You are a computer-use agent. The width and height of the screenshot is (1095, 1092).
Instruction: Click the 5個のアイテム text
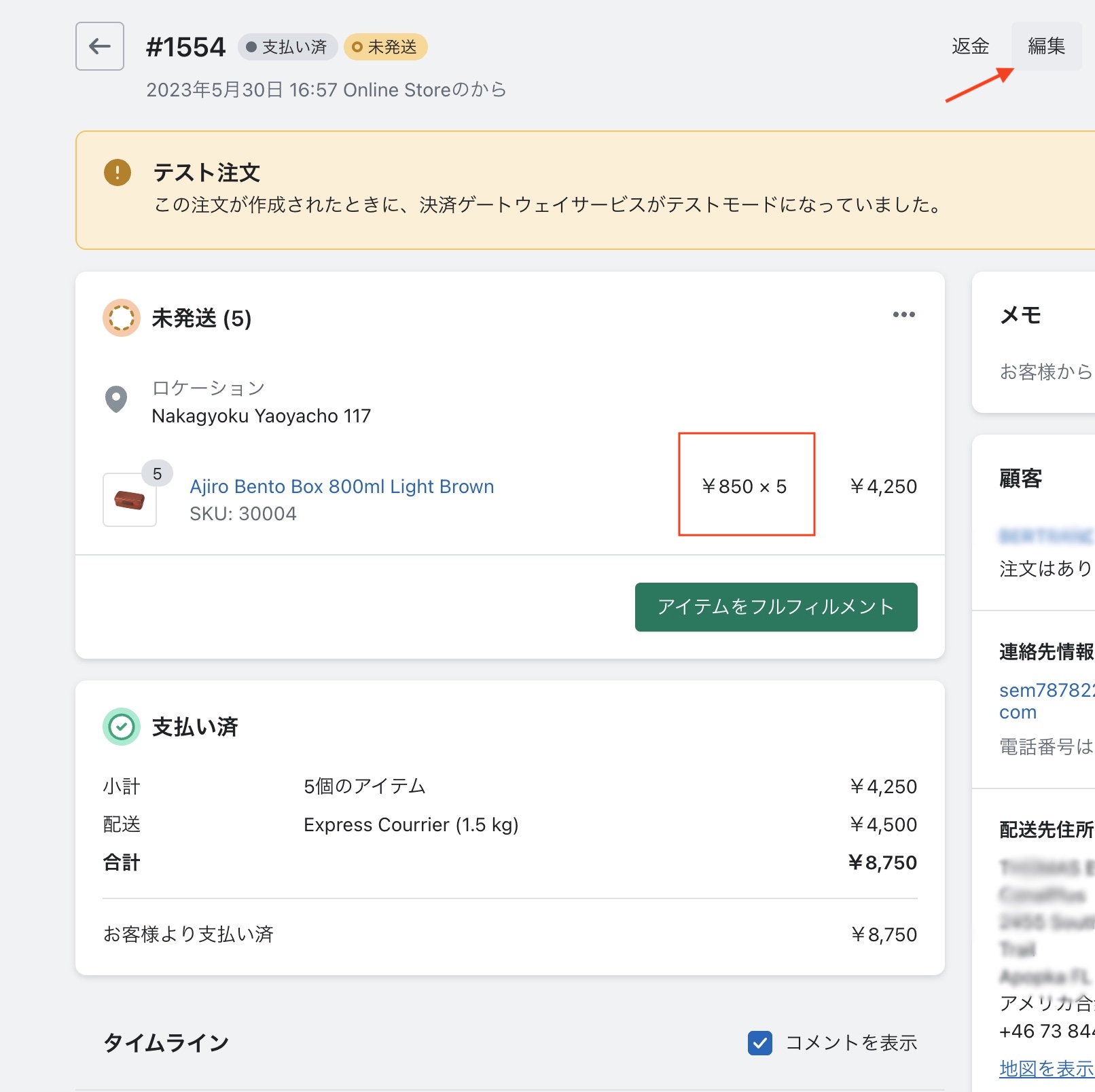point(365,786)
